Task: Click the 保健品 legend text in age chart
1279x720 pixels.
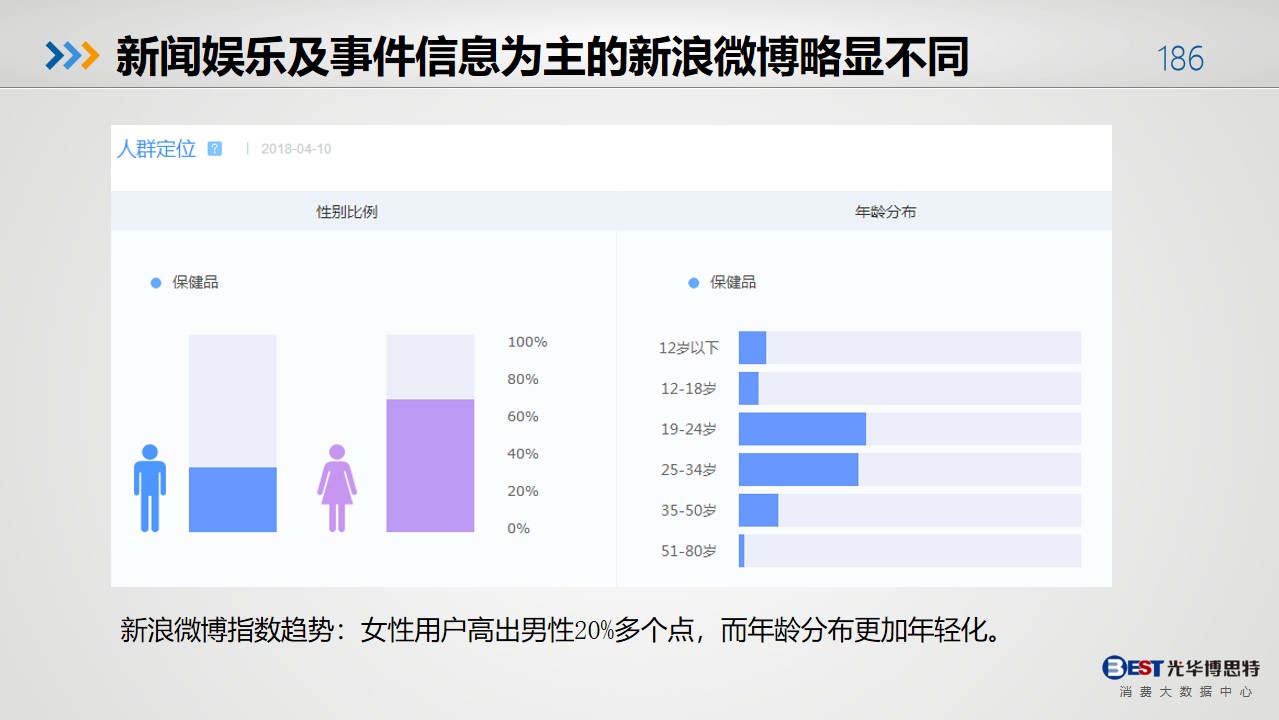Action: pos(733,283)
